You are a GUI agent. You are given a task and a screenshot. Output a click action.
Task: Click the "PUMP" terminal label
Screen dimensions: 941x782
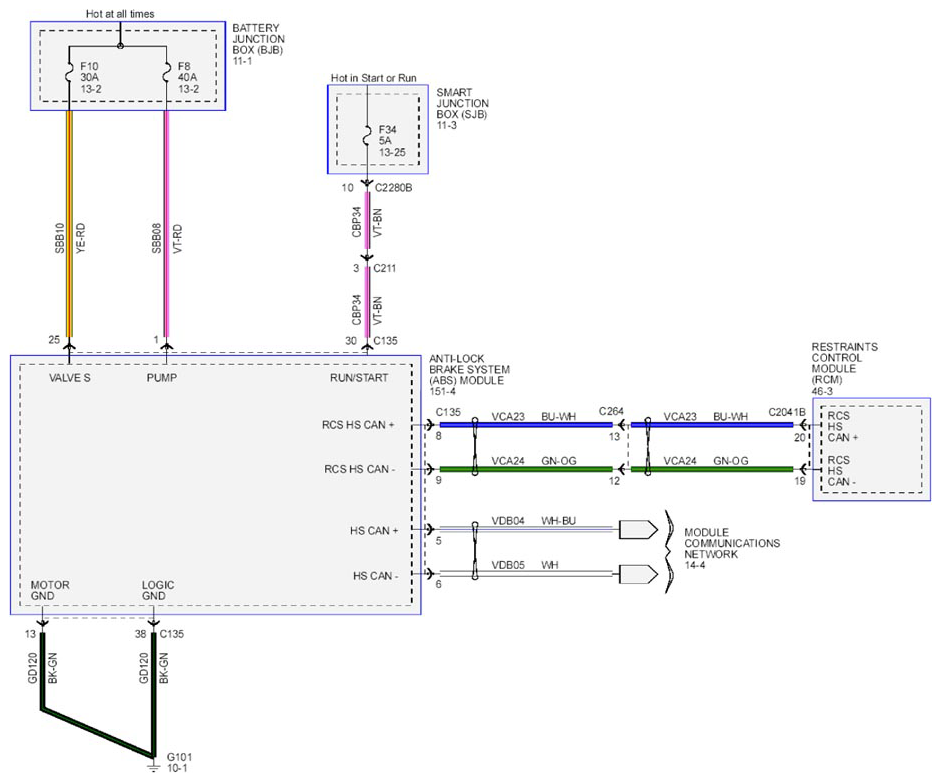coord(161,377)
